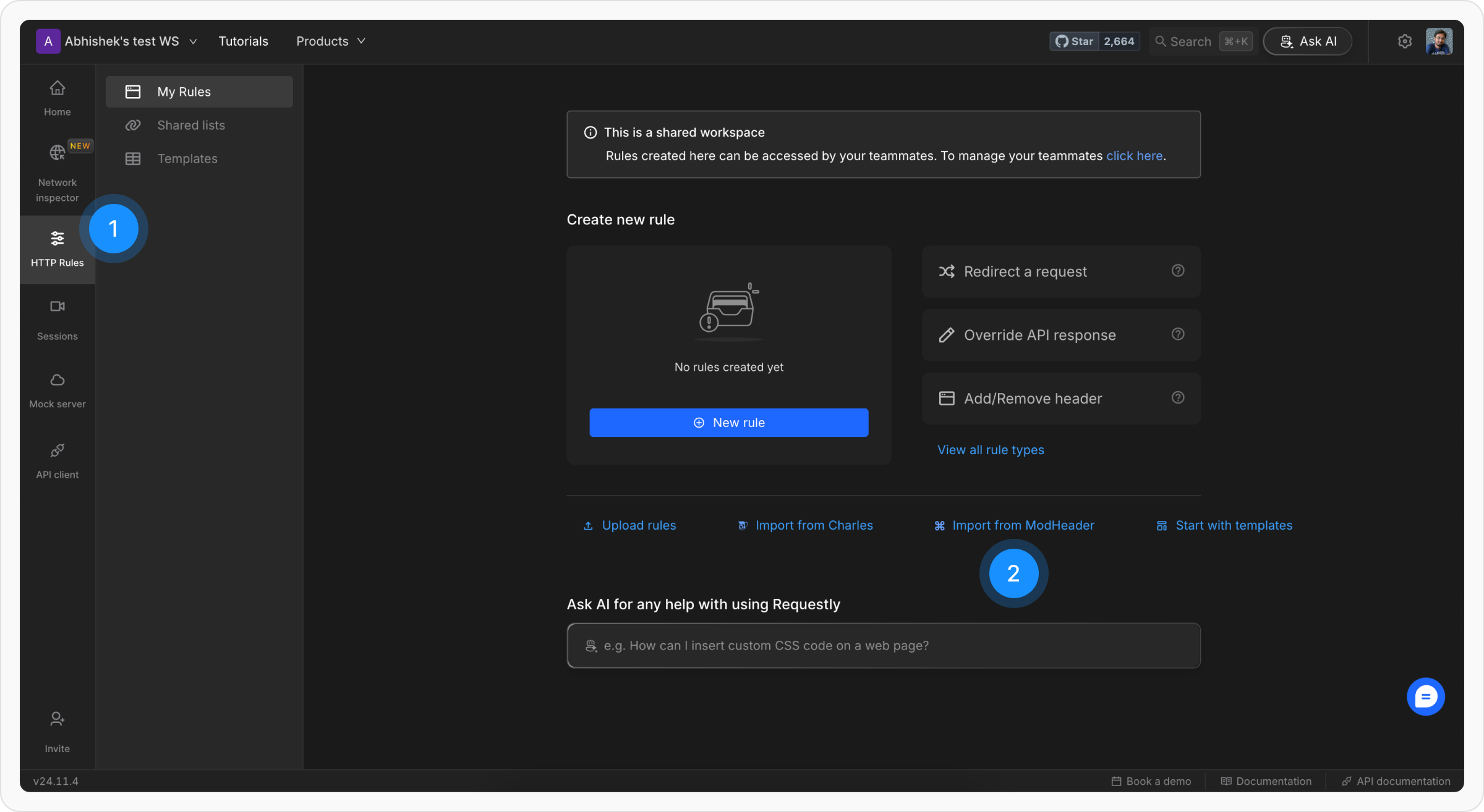Open the API client section
The height and width of the screenshot is (812, 1484).
tap(57, 460)
